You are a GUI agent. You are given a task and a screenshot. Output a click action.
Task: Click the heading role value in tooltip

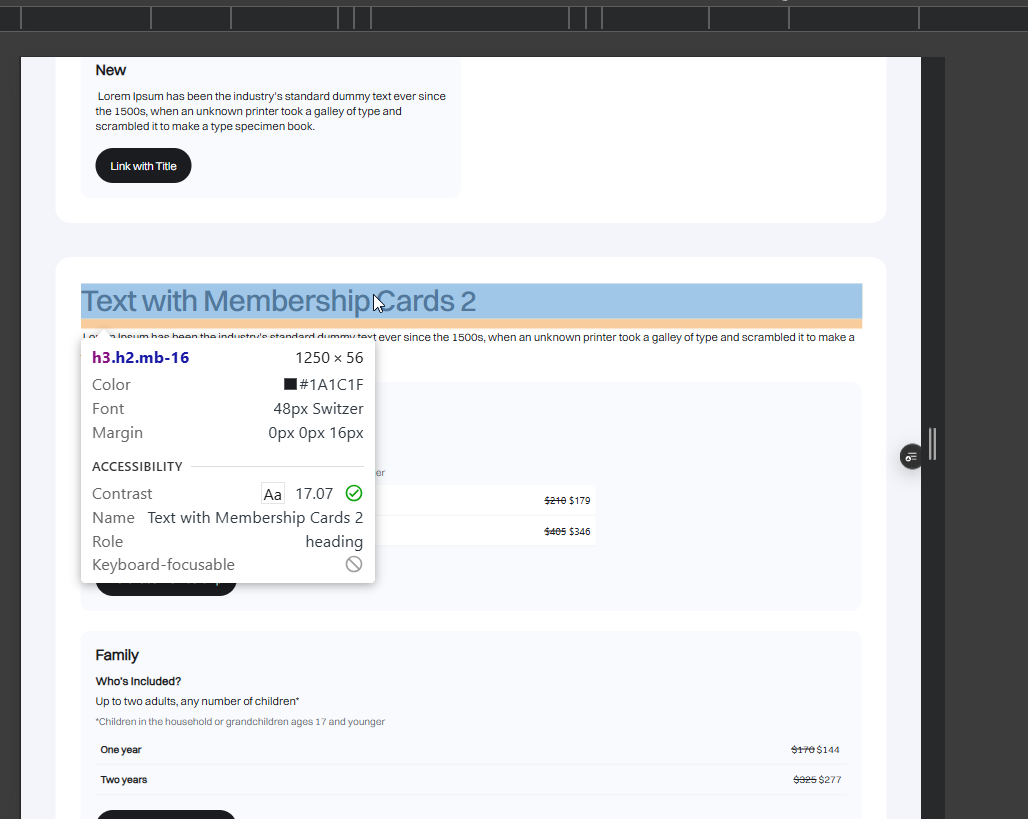334,542
